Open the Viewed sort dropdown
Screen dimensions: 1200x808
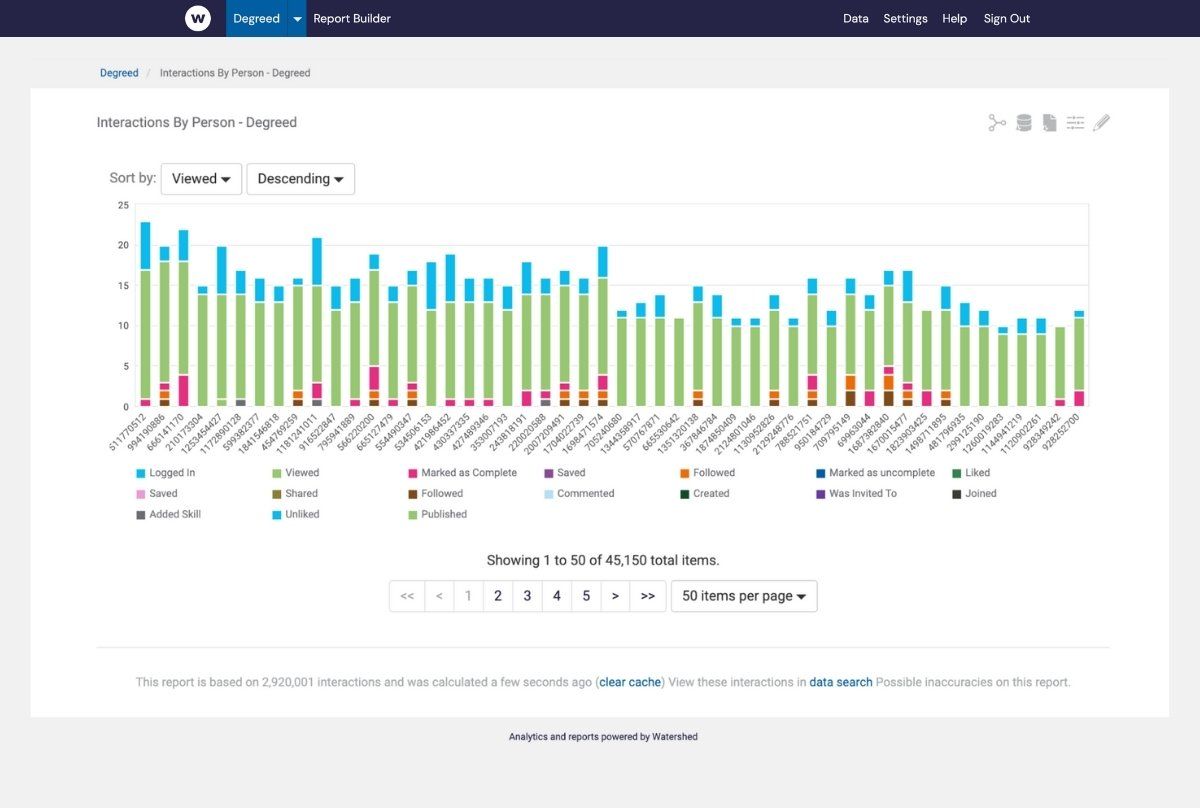click(x=200, y=178)
